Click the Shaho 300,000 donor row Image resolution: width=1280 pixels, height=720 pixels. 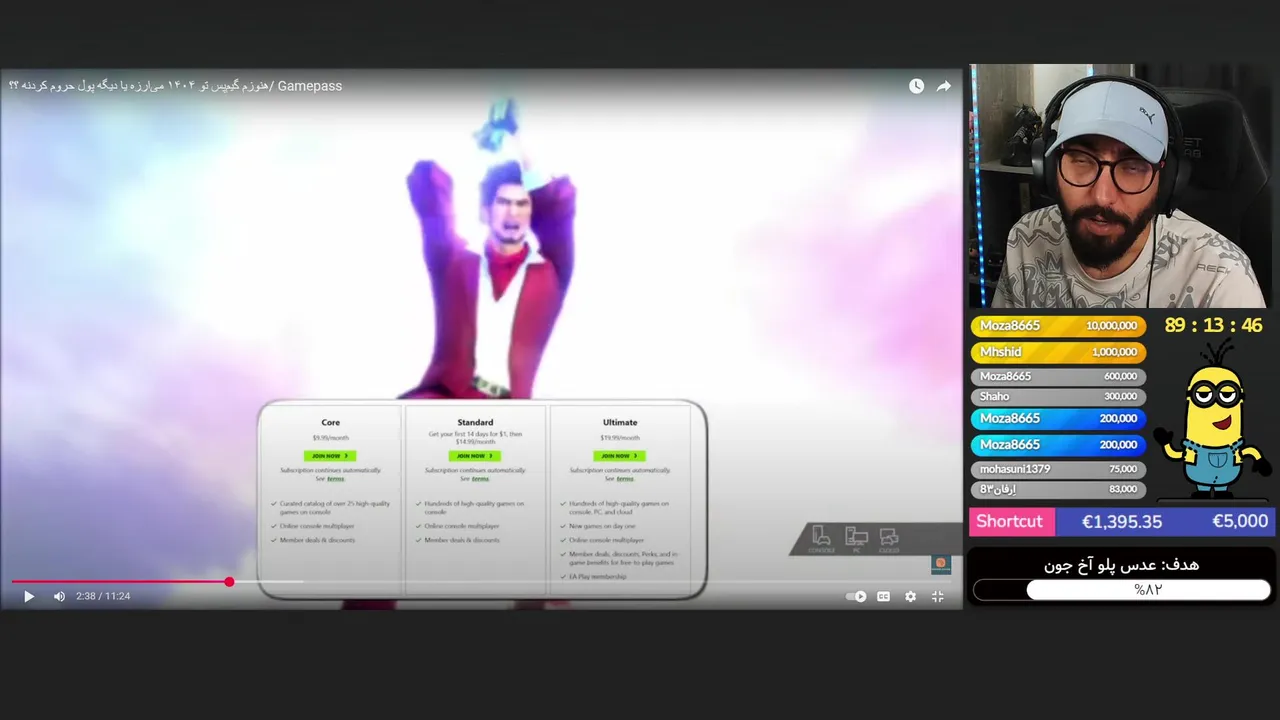1058,397
